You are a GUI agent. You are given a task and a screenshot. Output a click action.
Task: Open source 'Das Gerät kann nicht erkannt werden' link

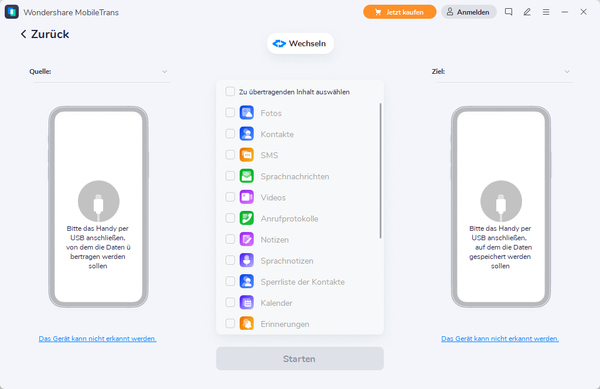97,339
